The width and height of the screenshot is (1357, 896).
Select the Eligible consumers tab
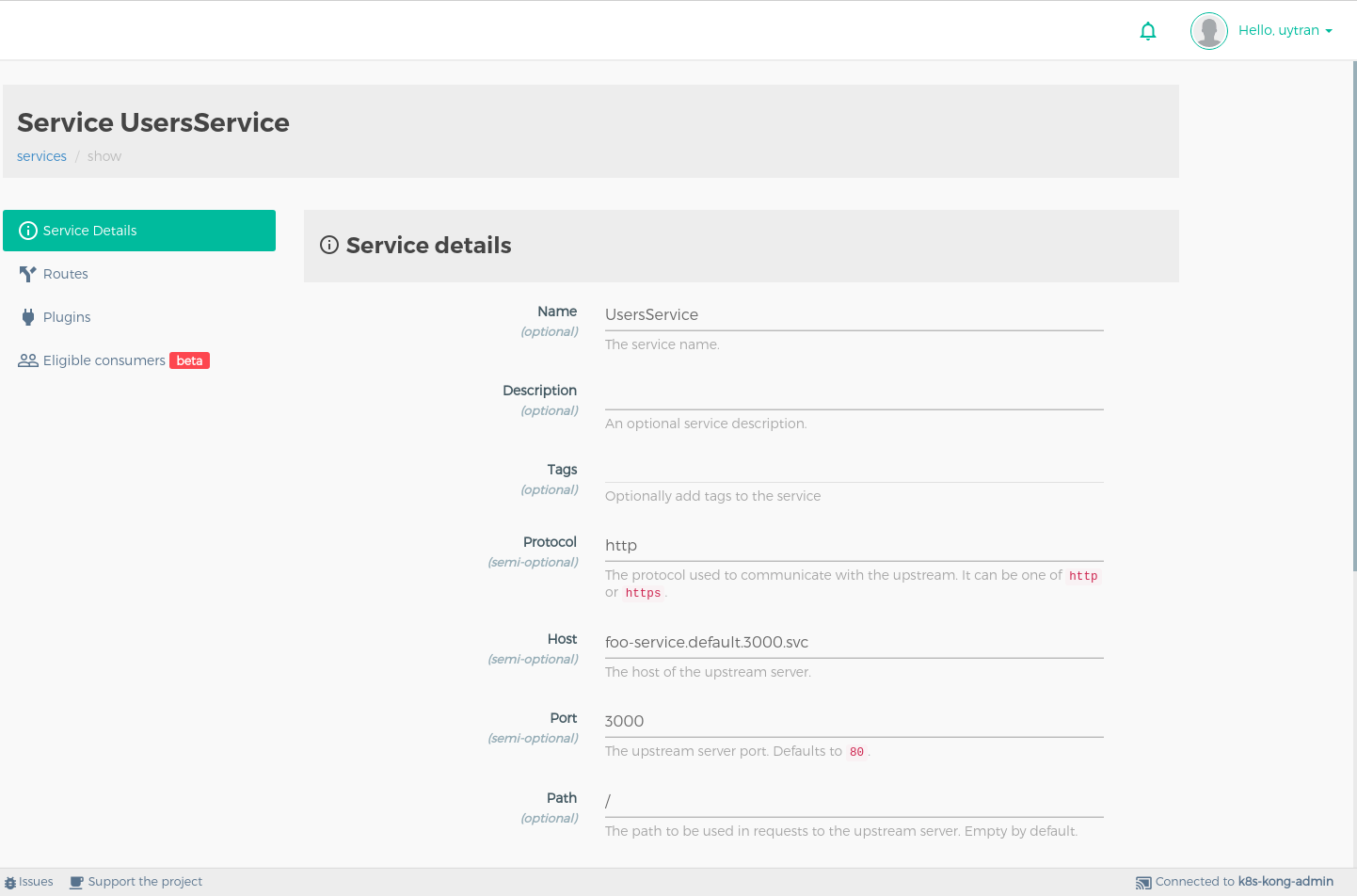click(x=104, y=360)
